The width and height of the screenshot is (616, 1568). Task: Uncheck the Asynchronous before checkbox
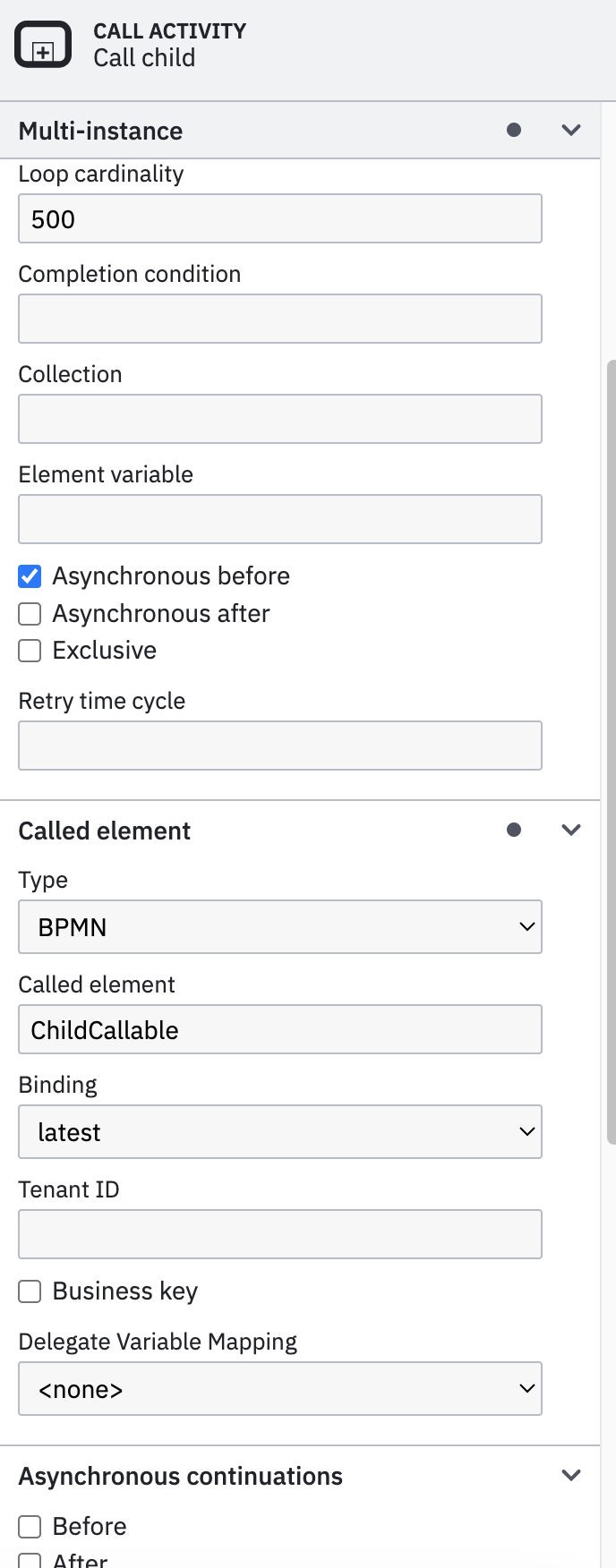coord(30,575)
